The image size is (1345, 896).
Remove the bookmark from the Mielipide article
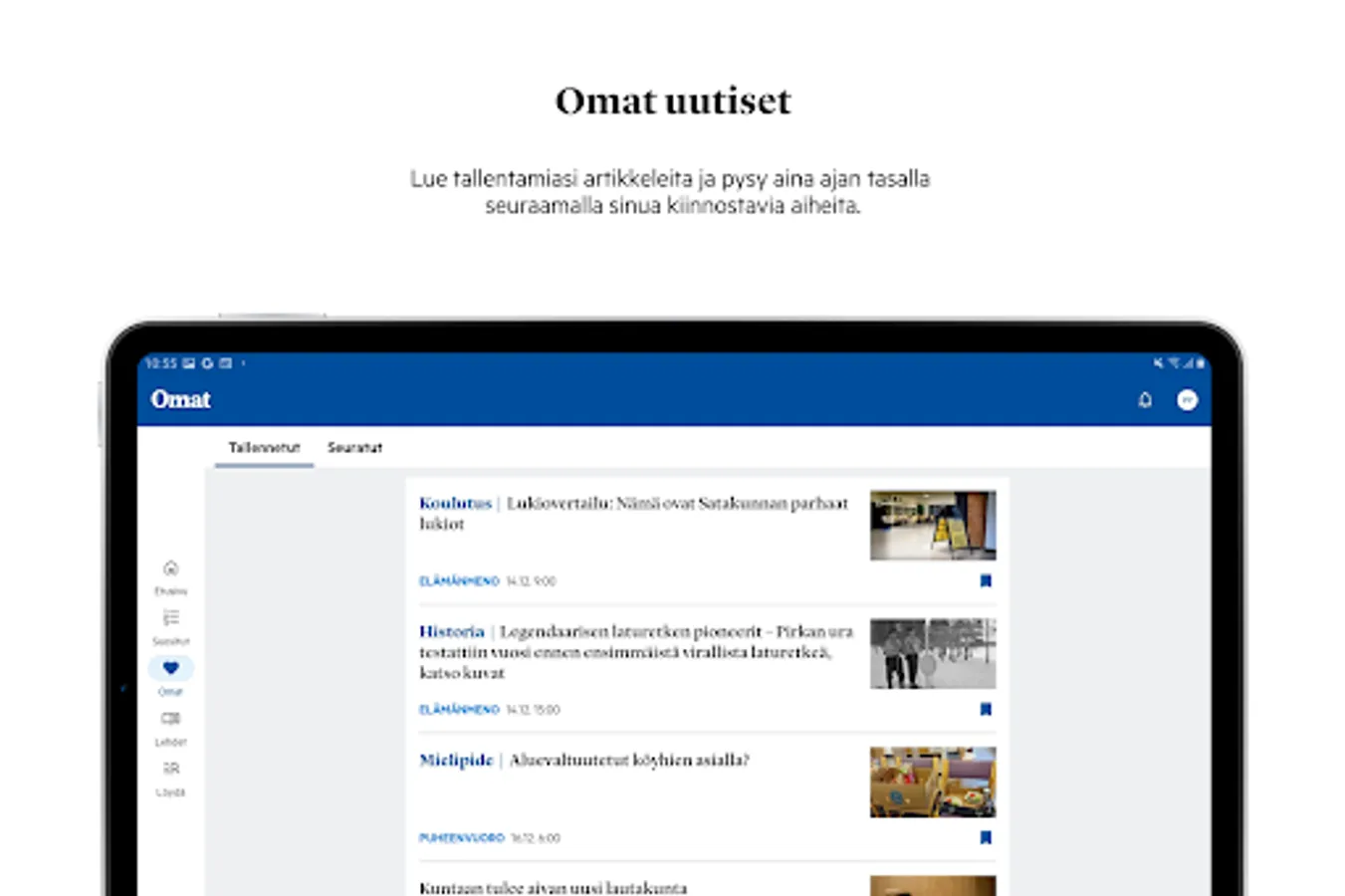click(985, 836)
